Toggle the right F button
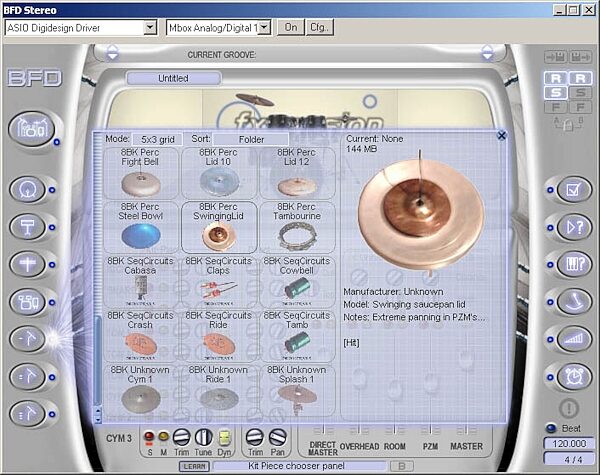Image resolution: width=600 pixels, height=475 pixels. pyautogui.click(x=580, y=107)
